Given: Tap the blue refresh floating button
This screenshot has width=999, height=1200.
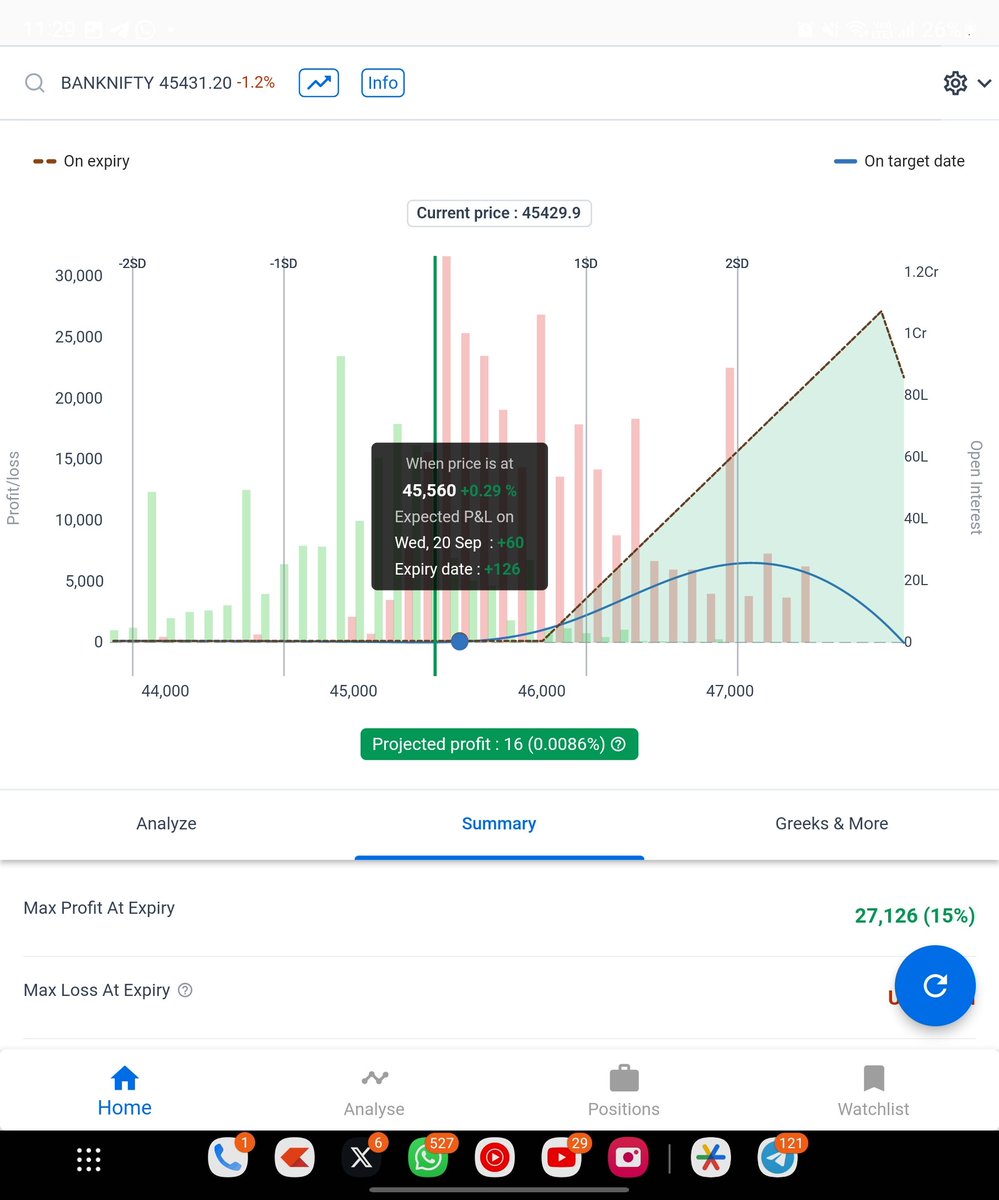Looking at the screenshot, I should (x=935, y=986).
